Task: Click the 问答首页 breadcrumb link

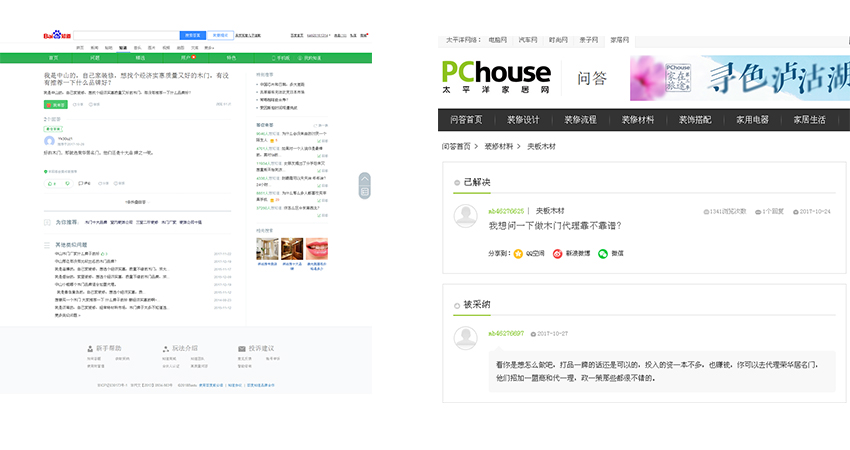Action: click(x=456, y=146)
